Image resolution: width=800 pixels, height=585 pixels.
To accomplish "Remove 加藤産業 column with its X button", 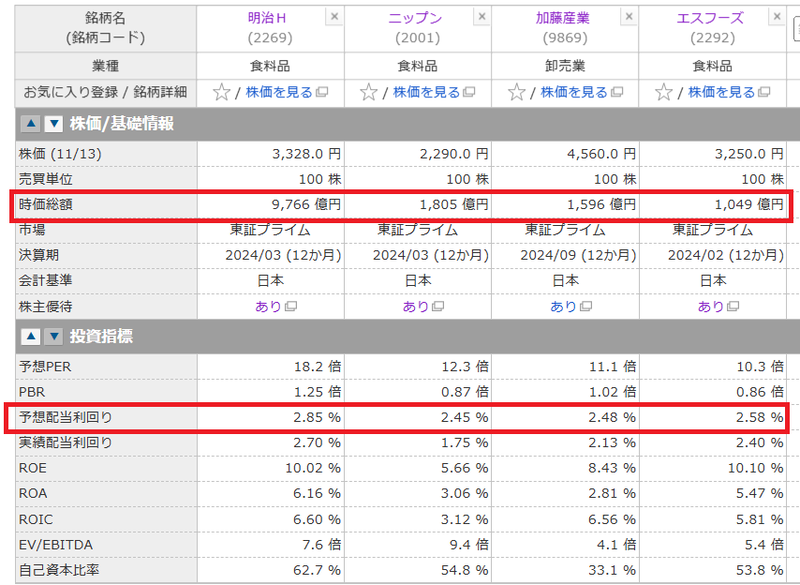I will [x=629, y=17].
